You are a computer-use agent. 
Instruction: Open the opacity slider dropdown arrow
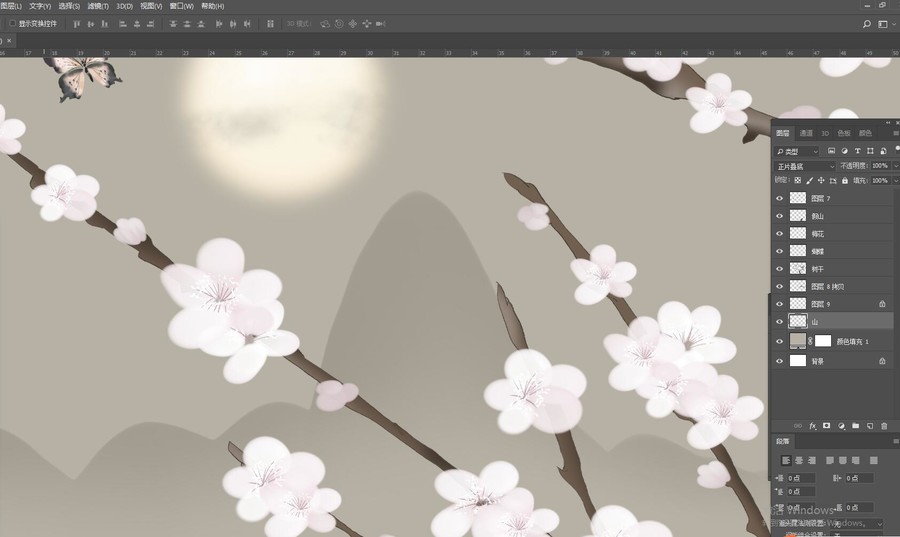[895, 166]
